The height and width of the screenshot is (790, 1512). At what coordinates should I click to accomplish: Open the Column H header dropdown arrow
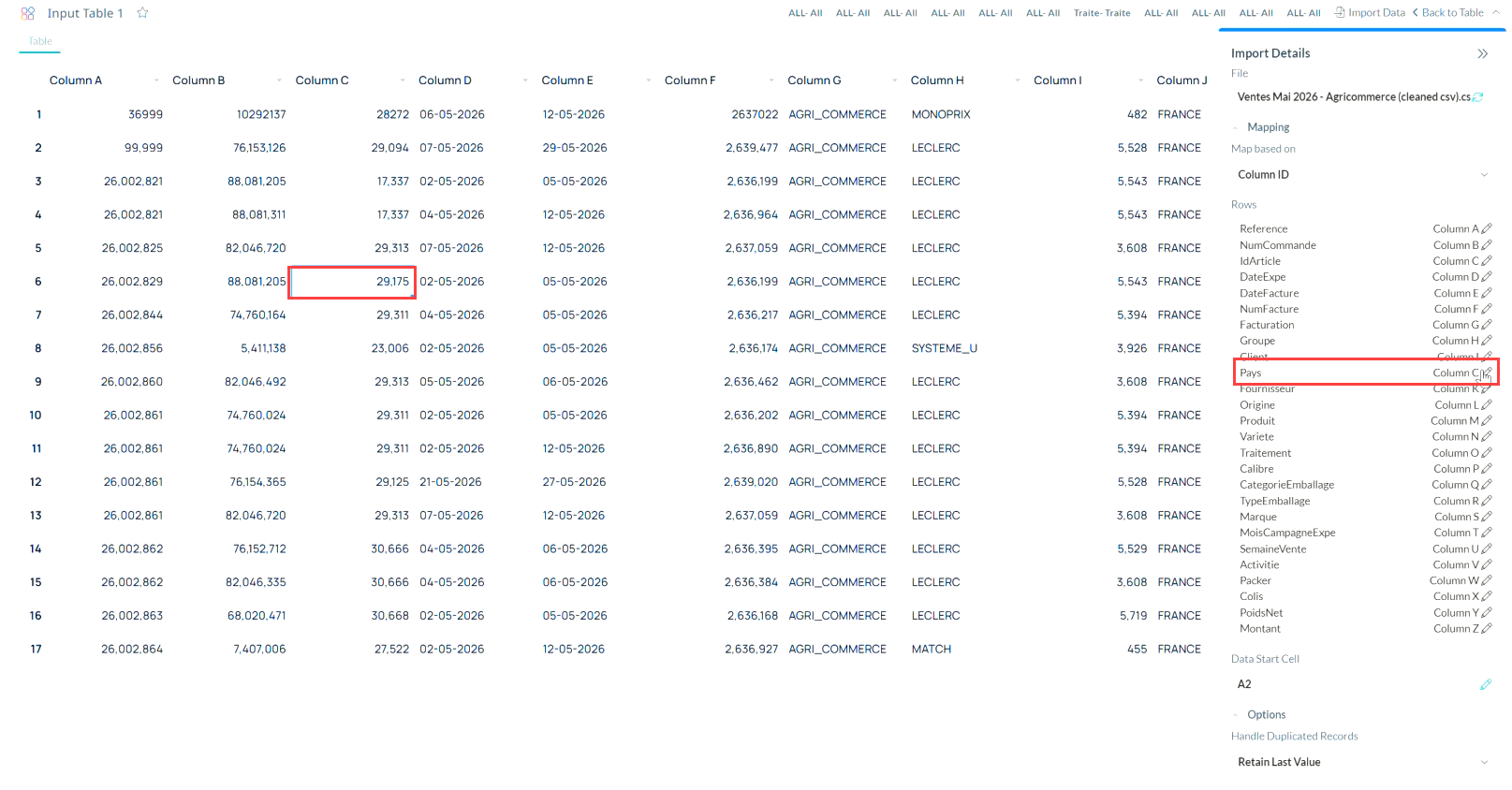pos(1018,80)
